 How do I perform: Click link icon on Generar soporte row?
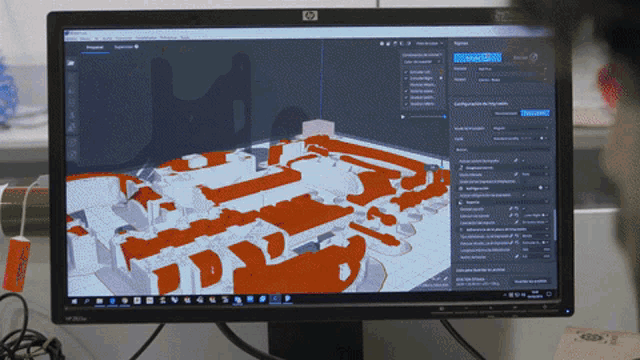(x=511, y=209)
